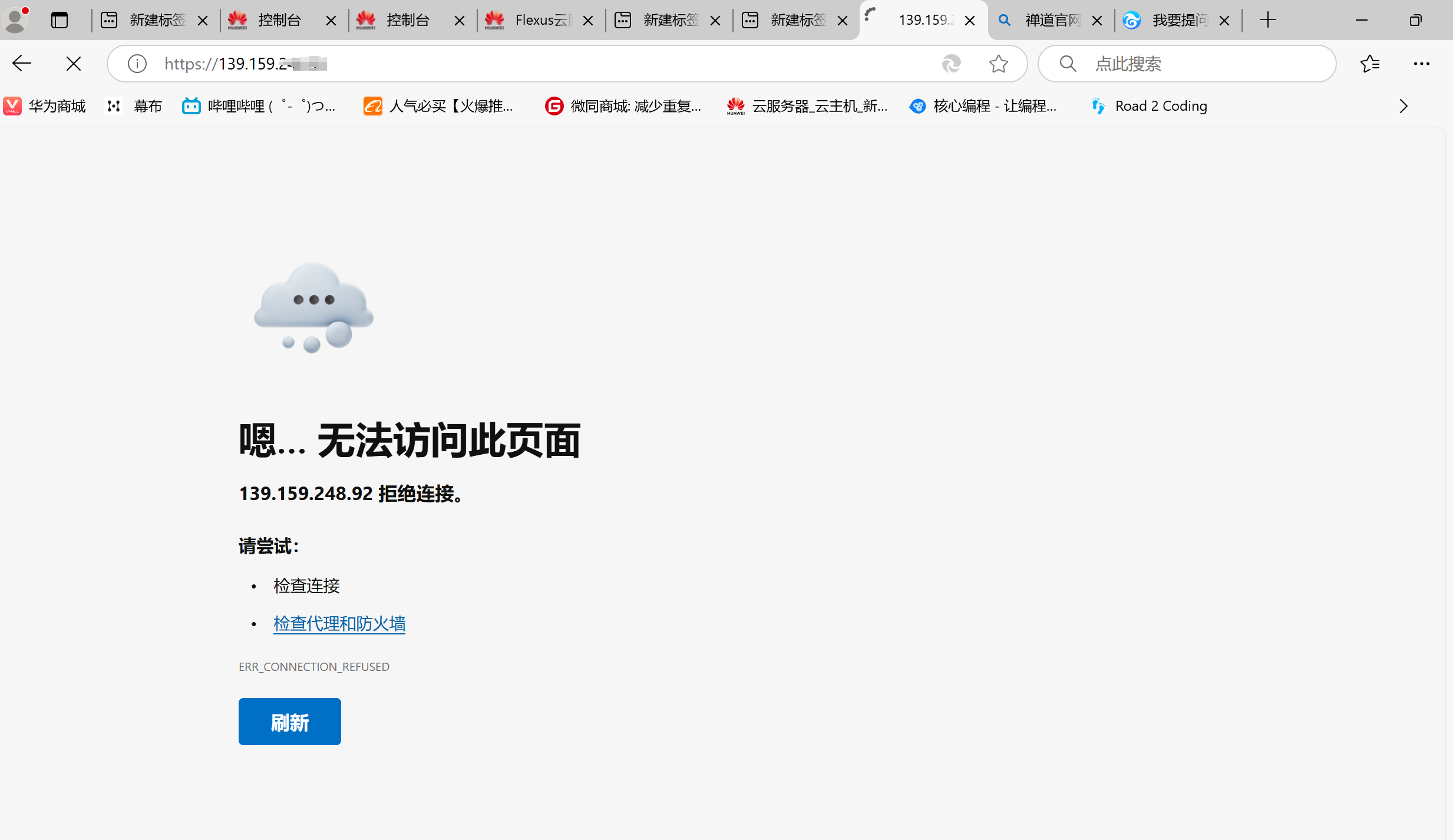Close the 我要提问 tab

pyautogui.click(x=1224, y=21)
